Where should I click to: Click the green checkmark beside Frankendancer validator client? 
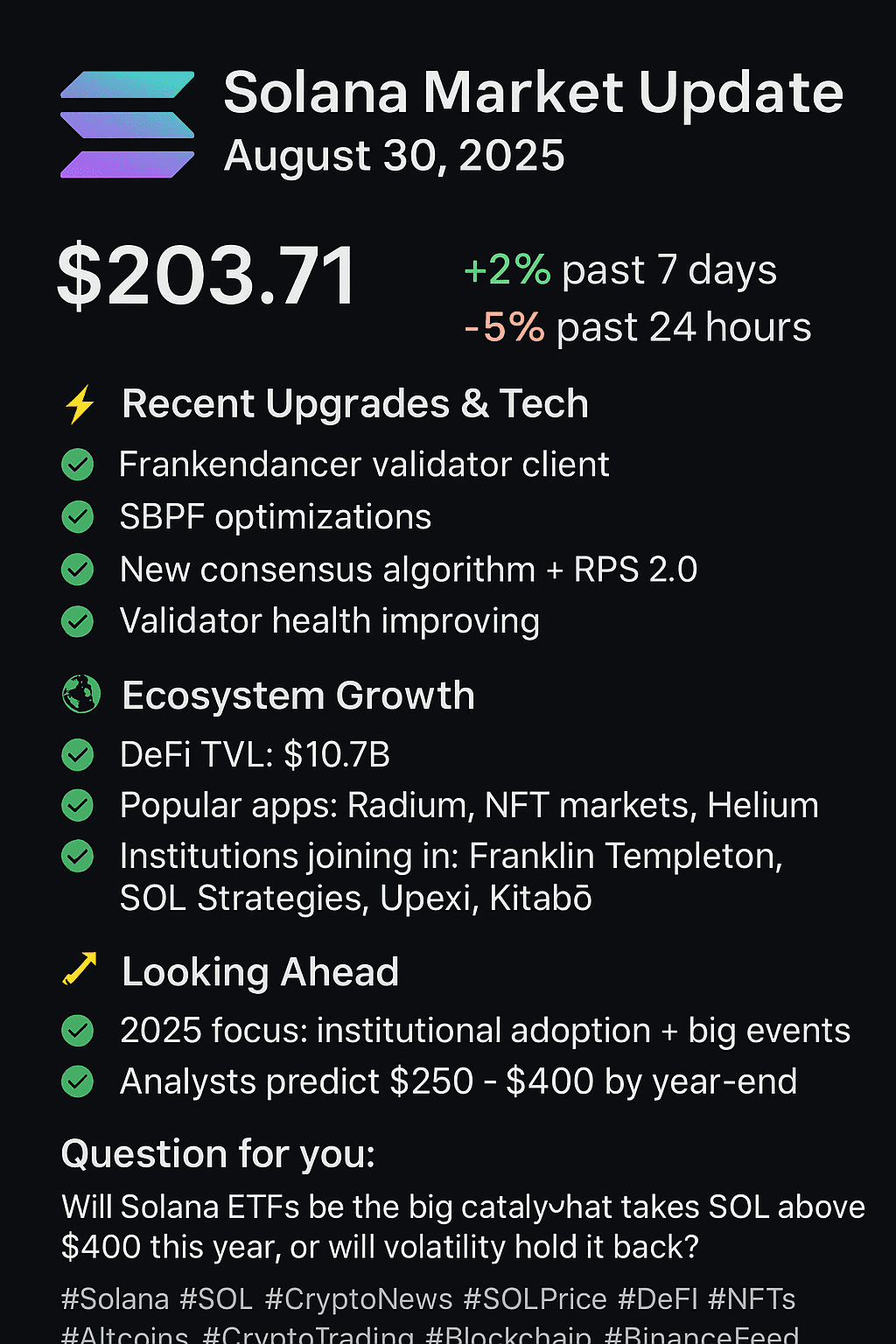pos(78,465)
